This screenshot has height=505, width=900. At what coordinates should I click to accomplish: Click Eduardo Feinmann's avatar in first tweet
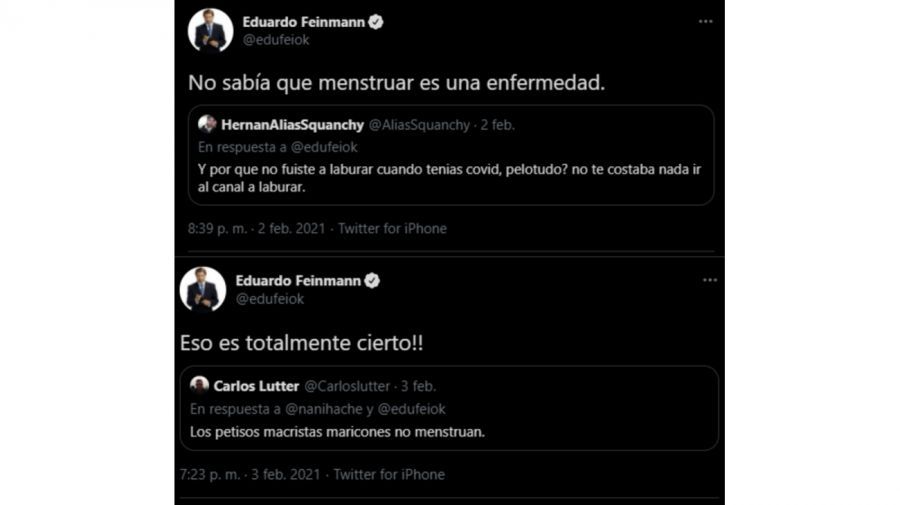point(210,31)
